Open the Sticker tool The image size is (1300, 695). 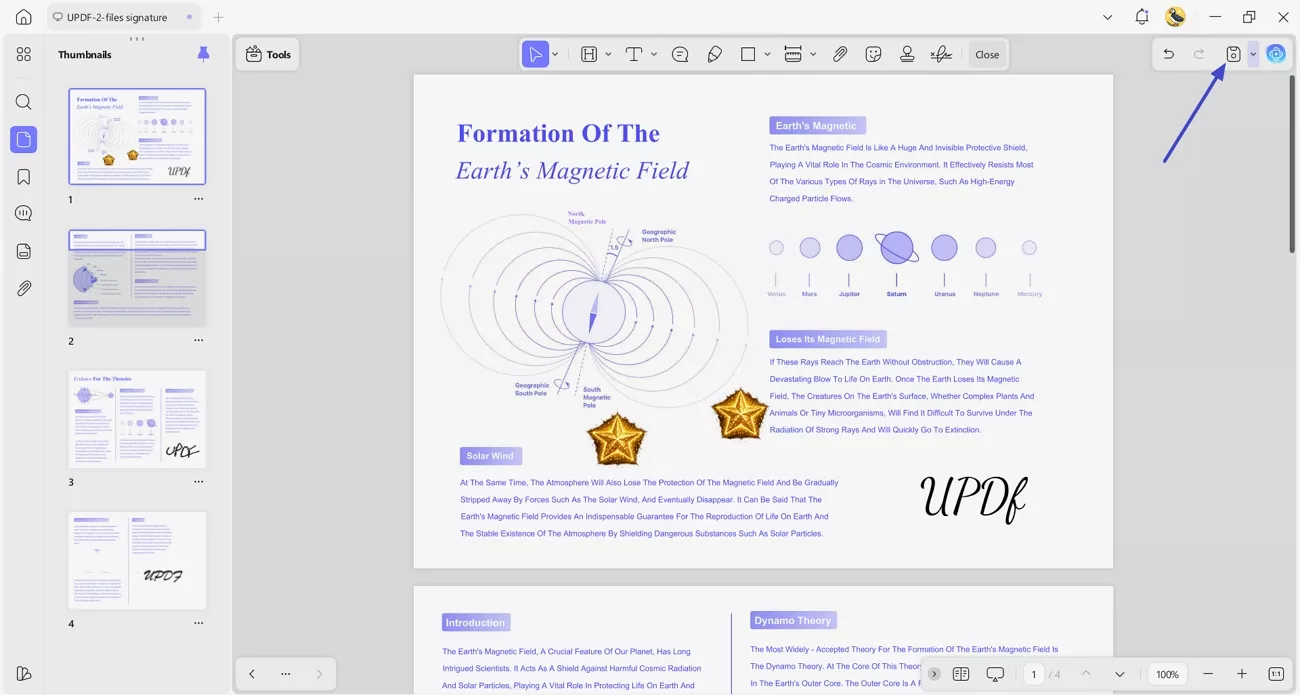873,54
